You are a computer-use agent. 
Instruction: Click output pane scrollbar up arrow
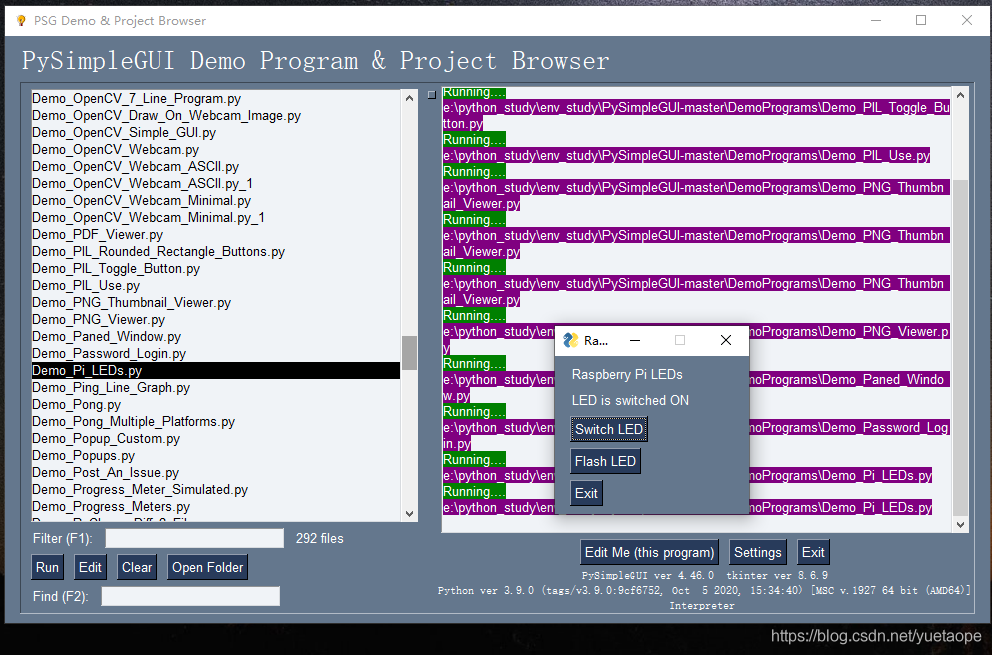tap(960, 96)
